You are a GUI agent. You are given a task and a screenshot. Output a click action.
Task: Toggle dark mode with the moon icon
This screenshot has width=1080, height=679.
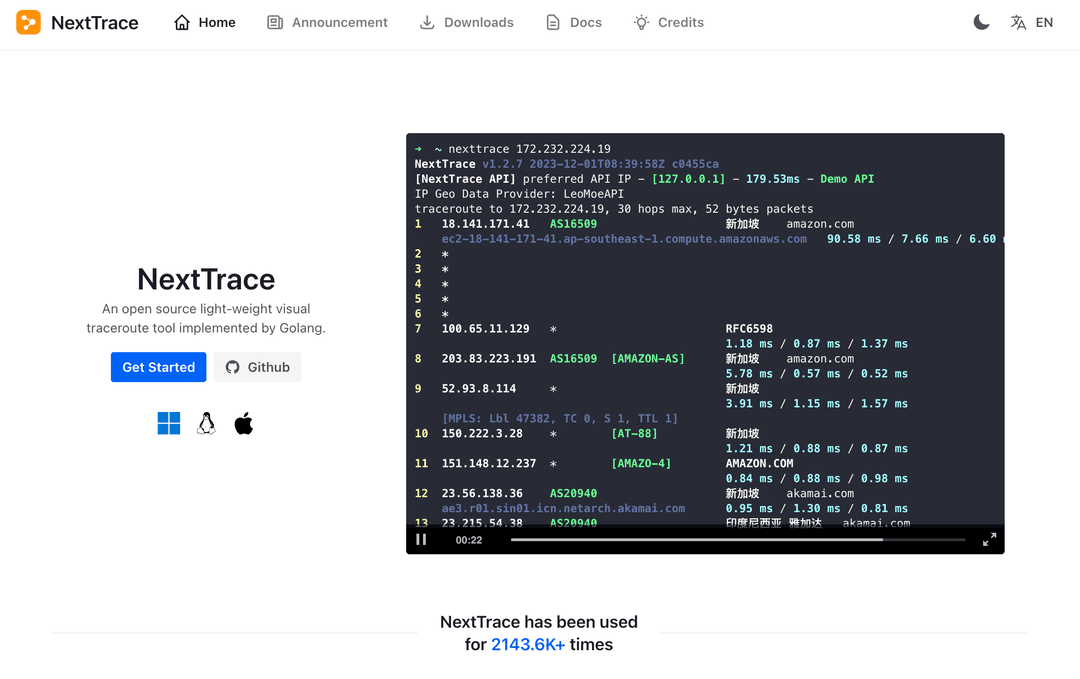pyautogui.click(x=981, y=21)
